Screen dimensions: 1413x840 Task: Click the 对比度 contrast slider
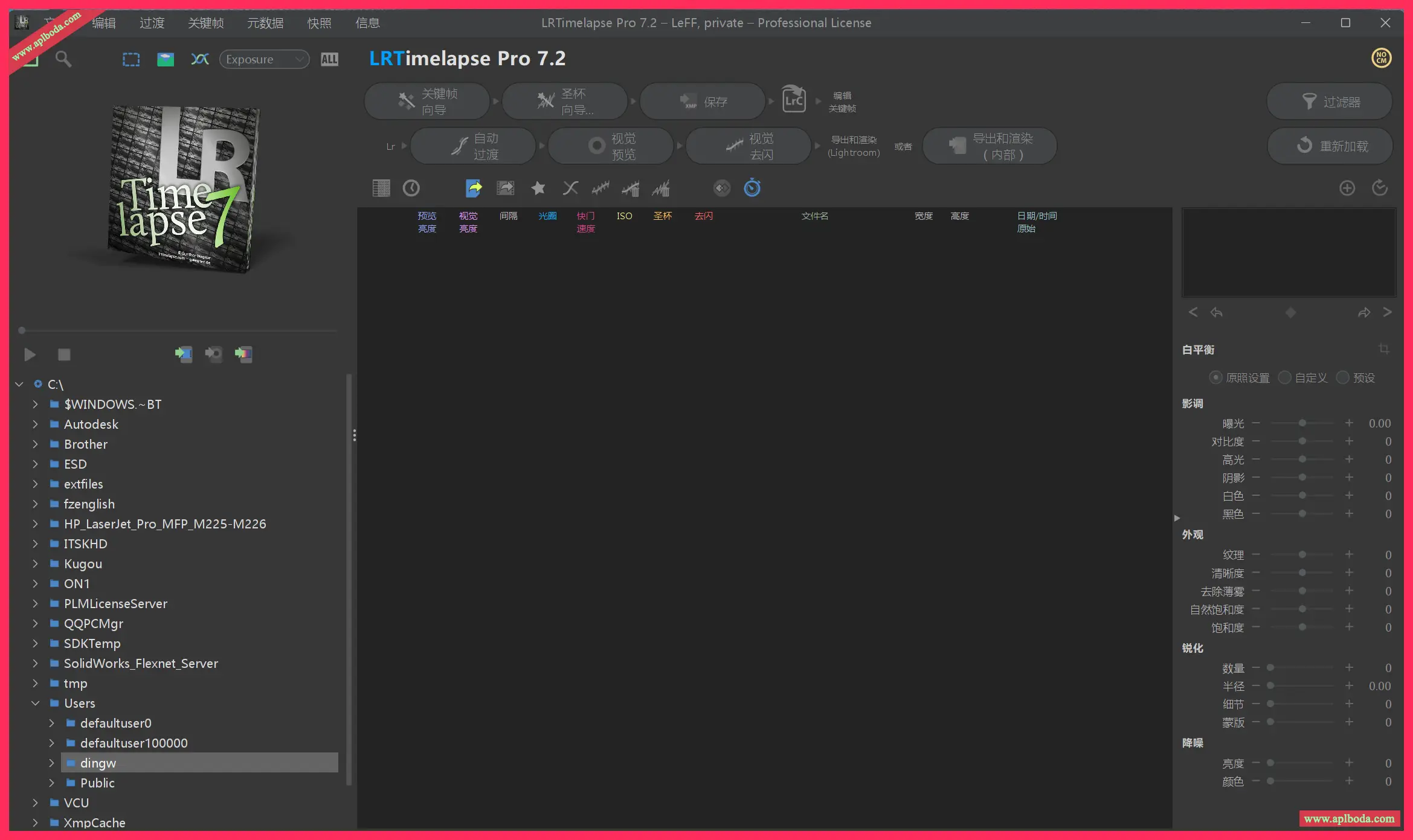tap(1302, 441)
